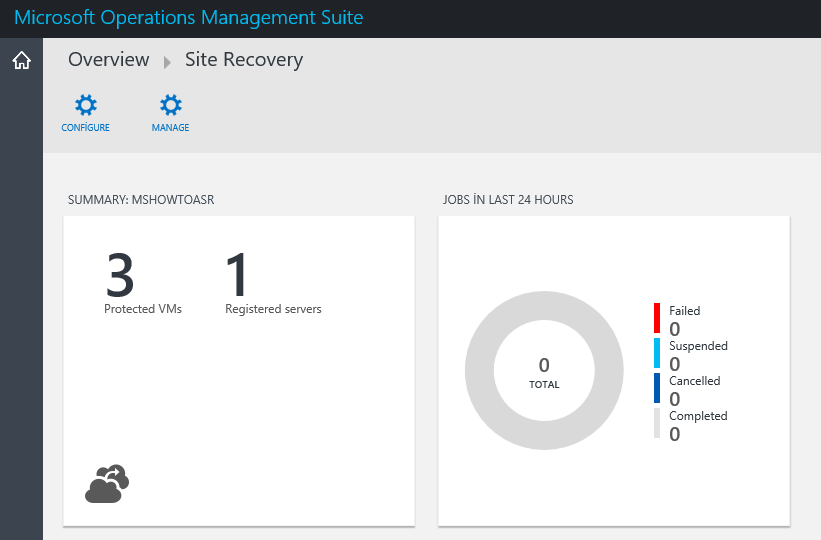The height and width of the screenshot is (540, 821).
Task: Select the Failed jobs legend label
Action: click(x=684, y=311)
